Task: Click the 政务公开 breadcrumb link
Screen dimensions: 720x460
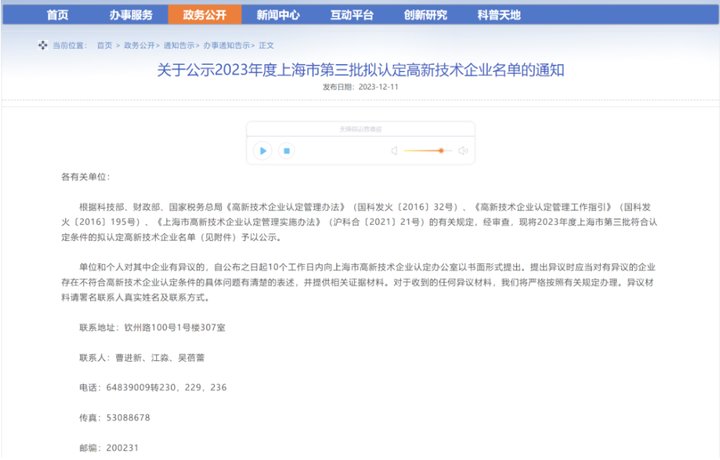Action: click(138, 46)
